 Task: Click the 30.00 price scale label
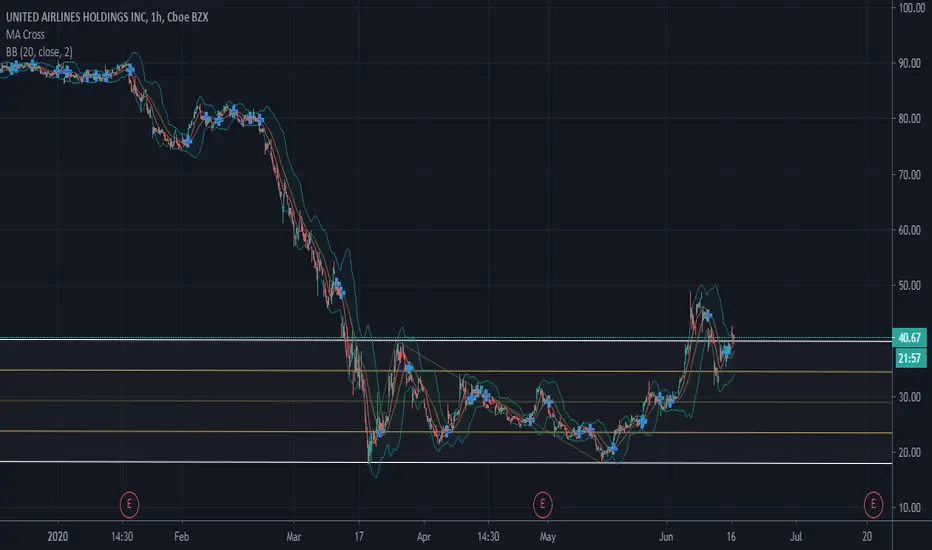click(909, 397)
